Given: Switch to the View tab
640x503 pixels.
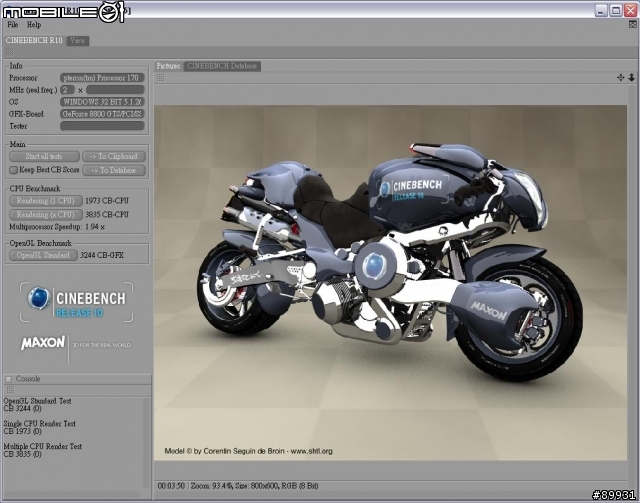Looking at the screenshot, I should coord(78,40).
